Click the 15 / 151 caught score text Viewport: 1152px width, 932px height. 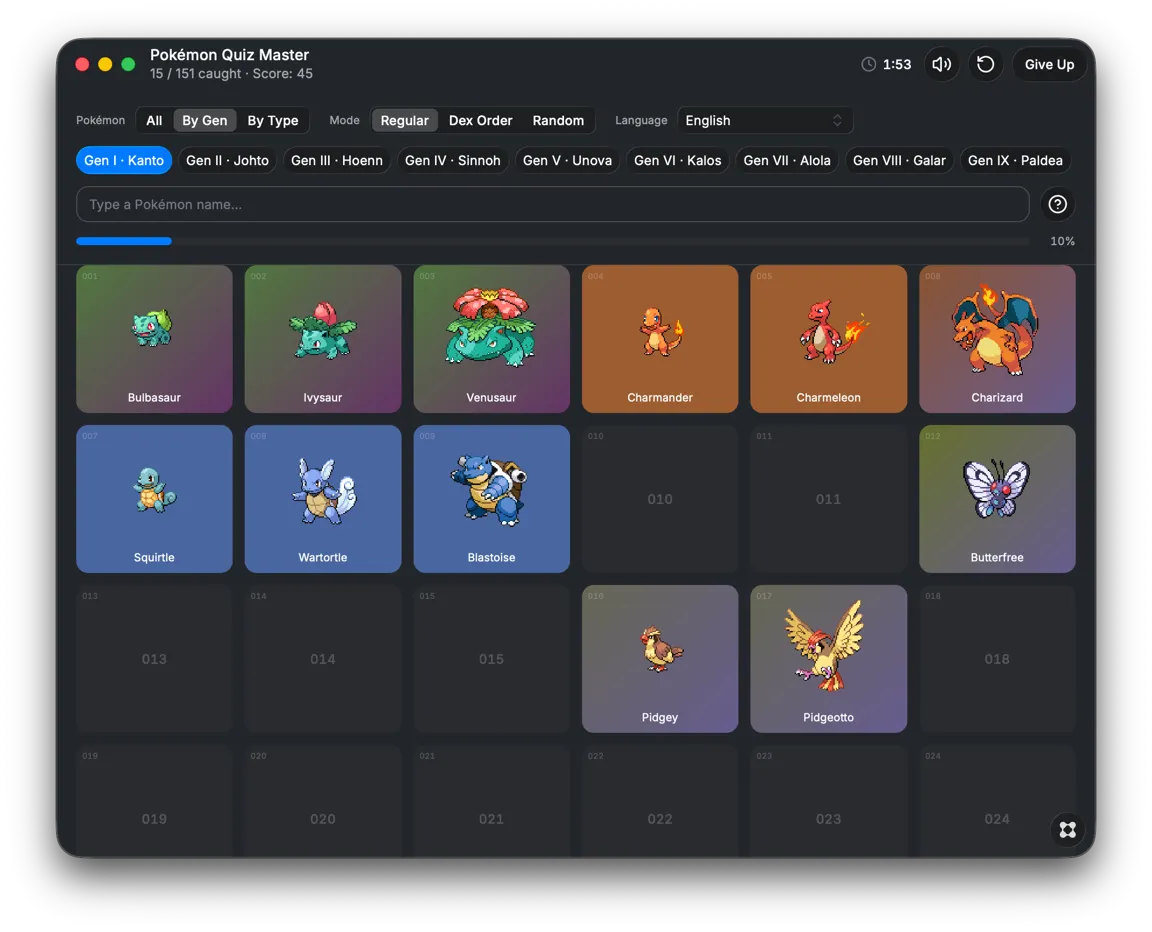click(x=231, y=73)
